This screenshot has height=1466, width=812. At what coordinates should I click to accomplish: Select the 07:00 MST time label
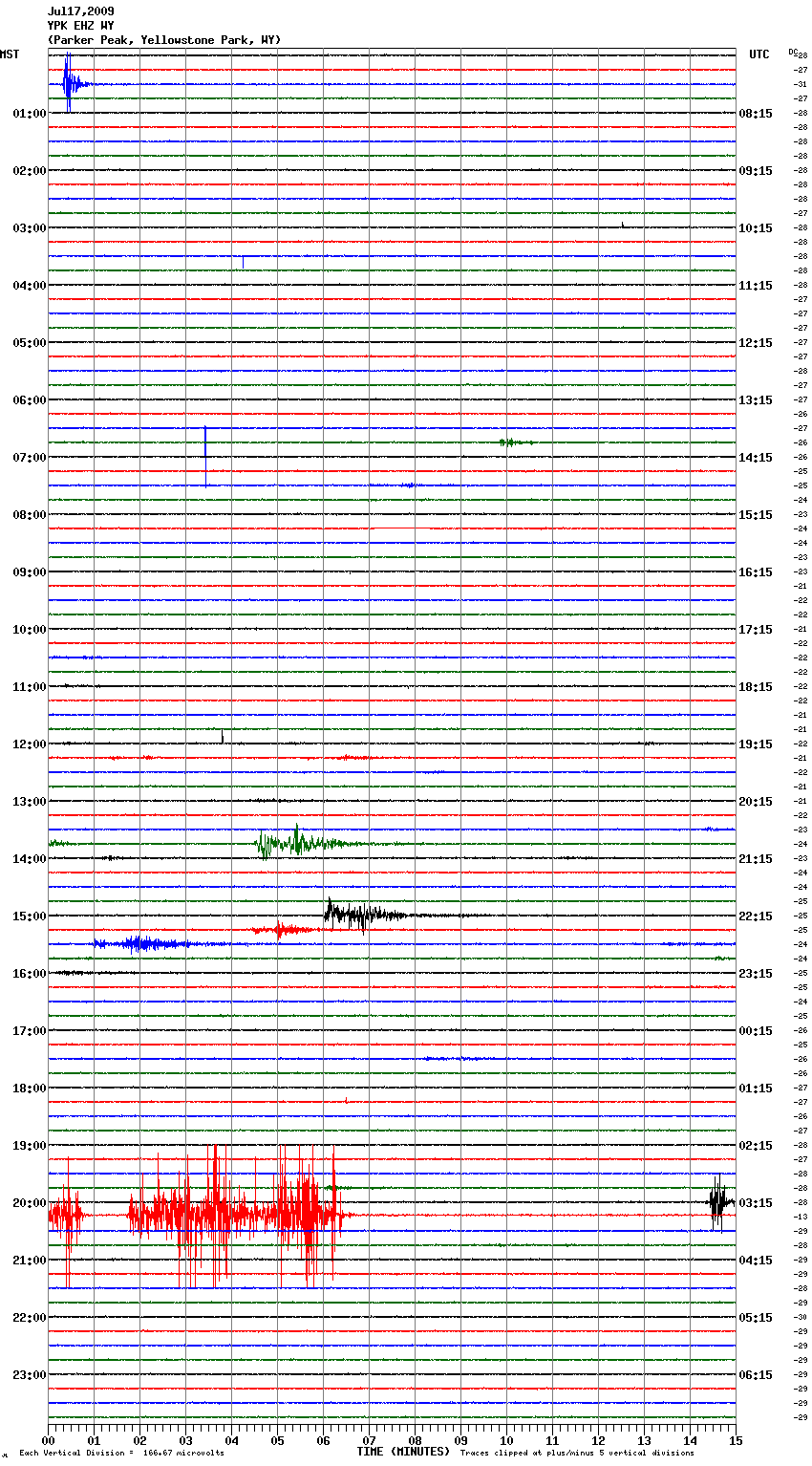coord(29,458)
